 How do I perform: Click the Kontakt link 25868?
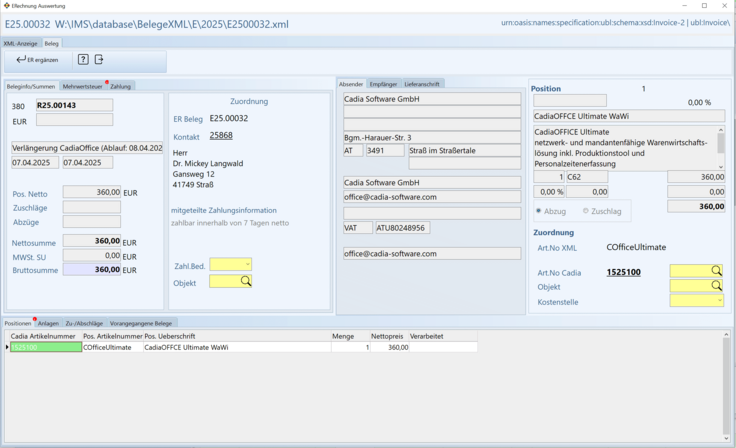tap(221, 135)
